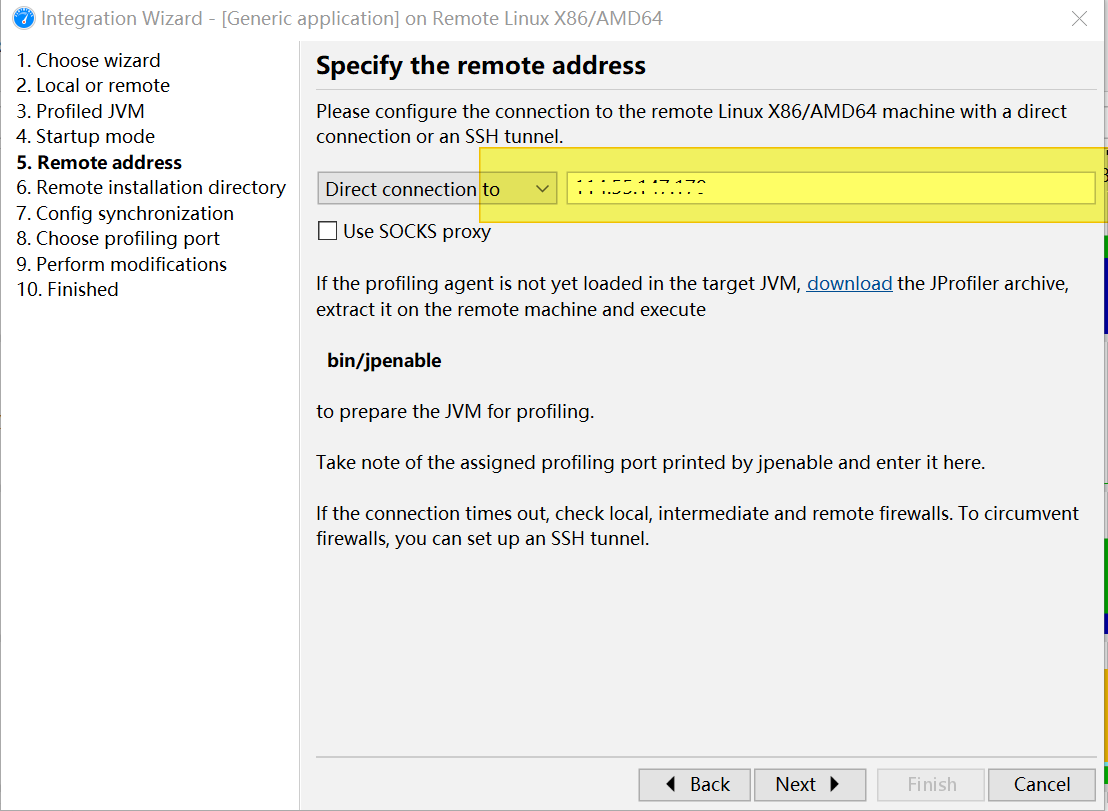Open the Direct connection to dropdown

pyautogui.click(x=437, y=189)
